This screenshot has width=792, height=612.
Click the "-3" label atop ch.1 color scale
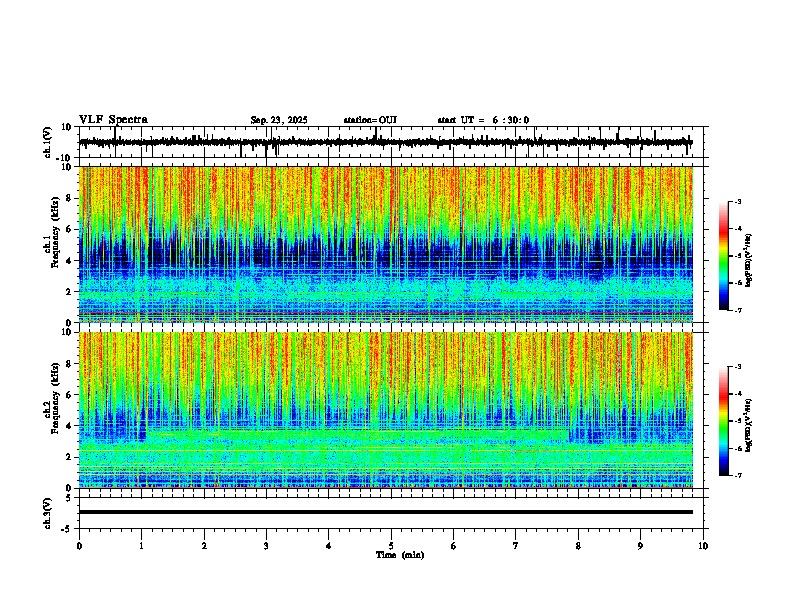click(x=737, y=201)
